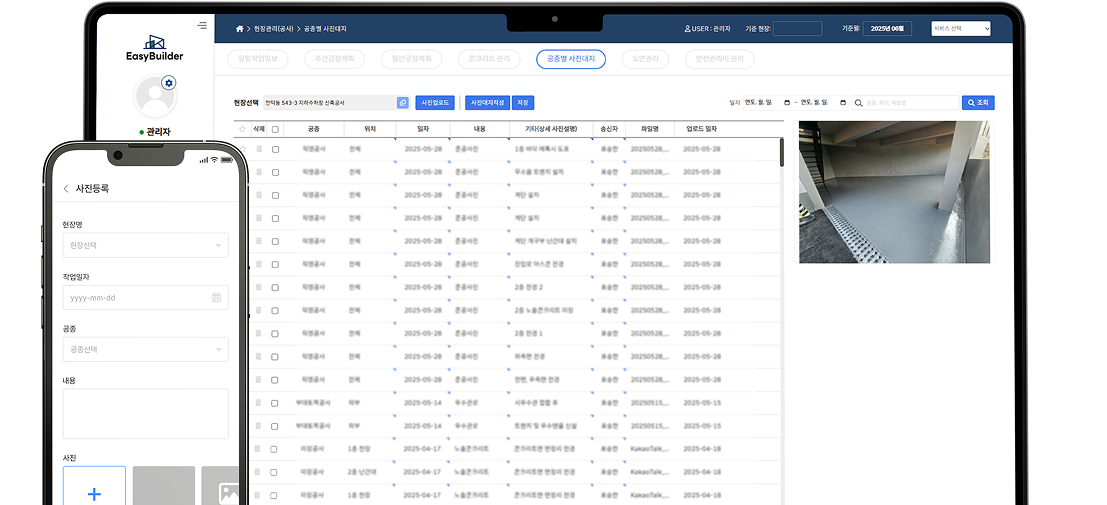1107x505 pixels.
Task: Delete the '트렌치 및 우수맨홀 신설' row via trash icon
Action: pos(259,426)
